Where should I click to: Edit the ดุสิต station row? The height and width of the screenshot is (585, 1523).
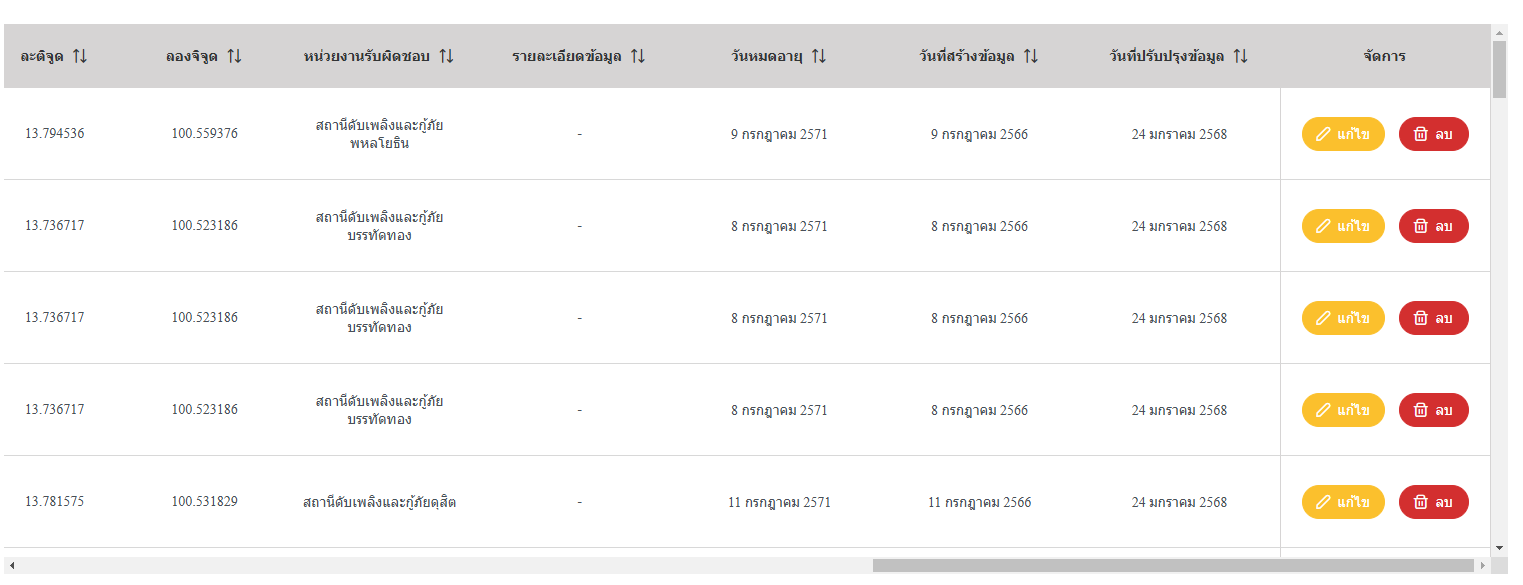[x=1343, y=502]
